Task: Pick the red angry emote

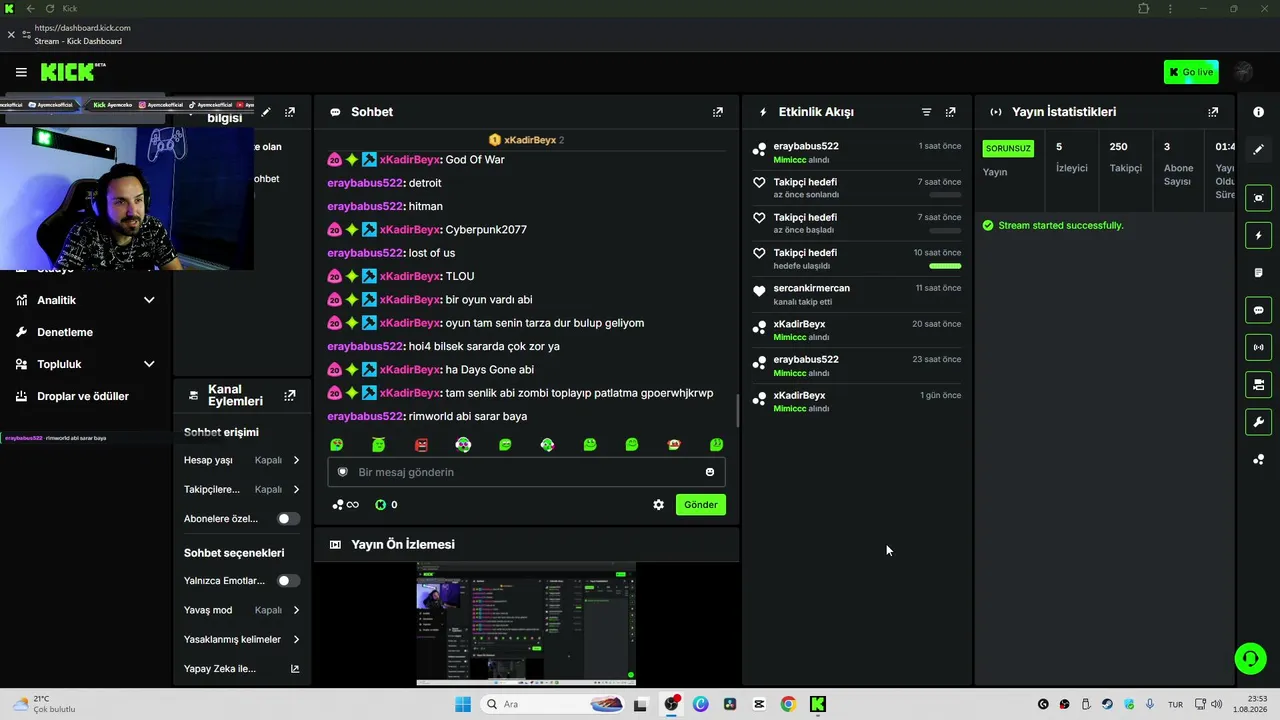Action: [x=421, y=444]
